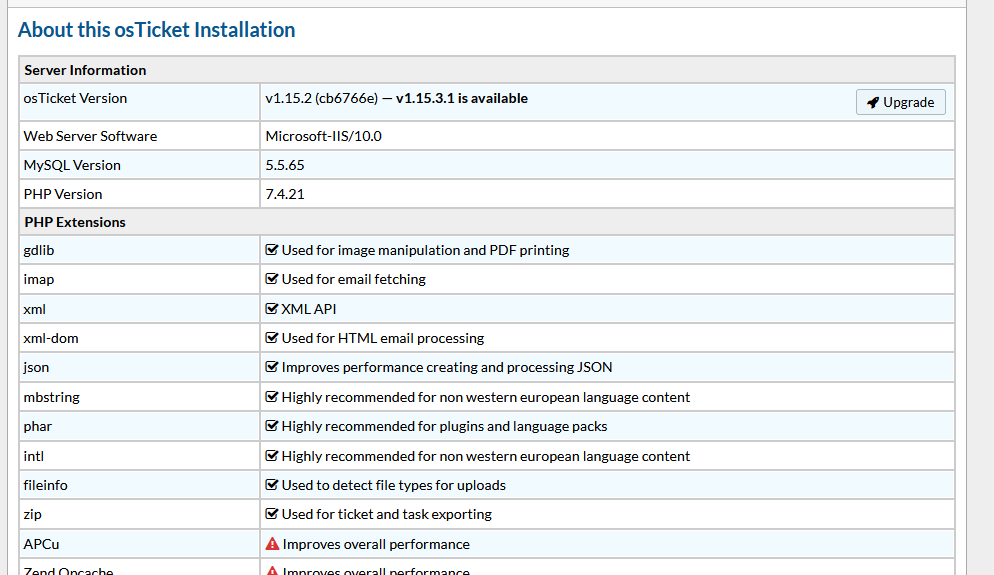The height and width of the screenshot is (575, 994).
Task: Click the 'zip' extension name
Action: point(32,515)
